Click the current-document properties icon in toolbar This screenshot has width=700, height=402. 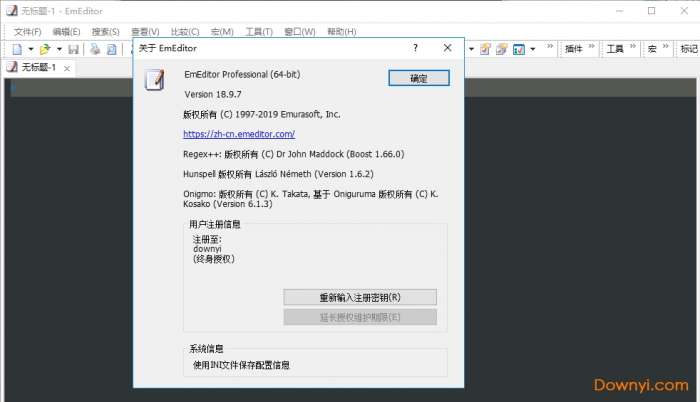[x=485, y=49]
